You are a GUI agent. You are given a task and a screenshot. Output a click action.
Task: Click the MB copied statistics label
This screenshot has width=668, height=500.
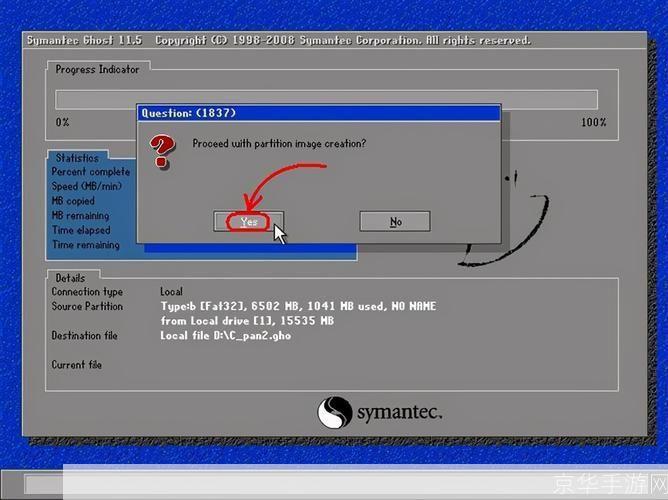tap(73, 201)
